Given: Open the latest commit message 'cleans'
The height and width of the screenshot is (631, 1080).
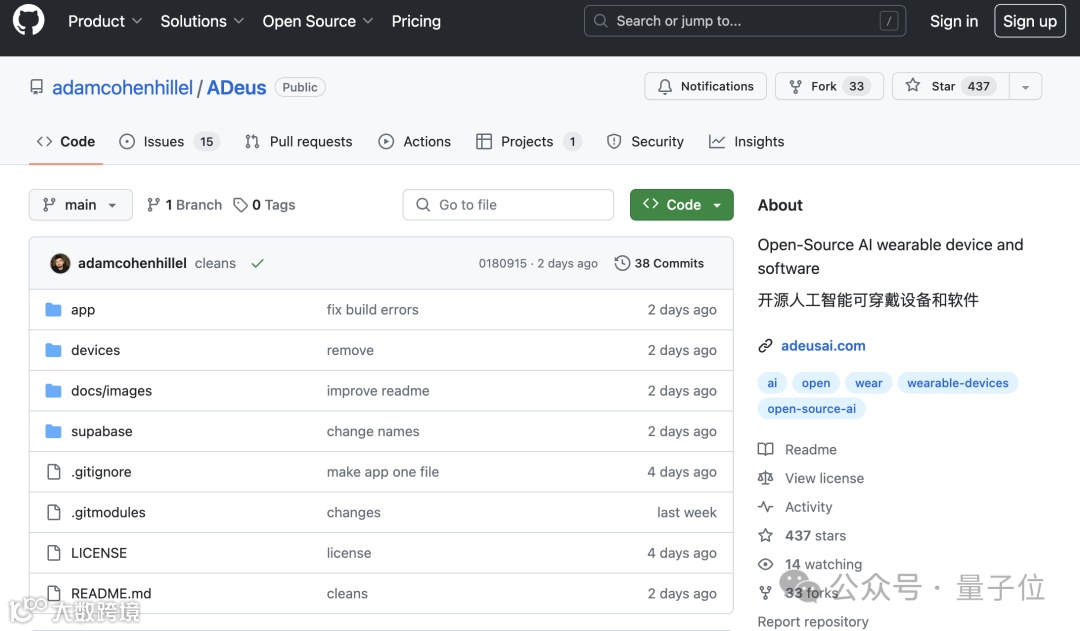Looking at the screenshot, I should [215, 263].
